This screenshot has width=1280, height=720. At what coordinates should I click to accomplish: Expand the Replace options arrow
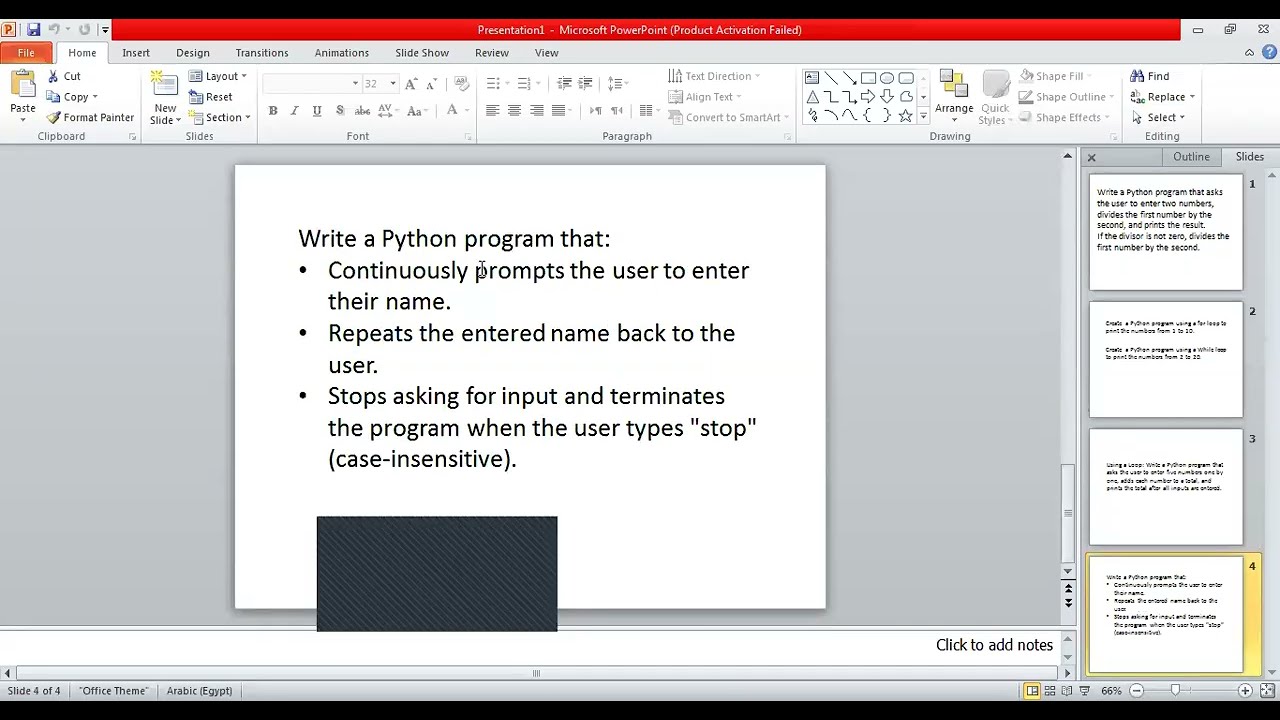point(1192,97)
